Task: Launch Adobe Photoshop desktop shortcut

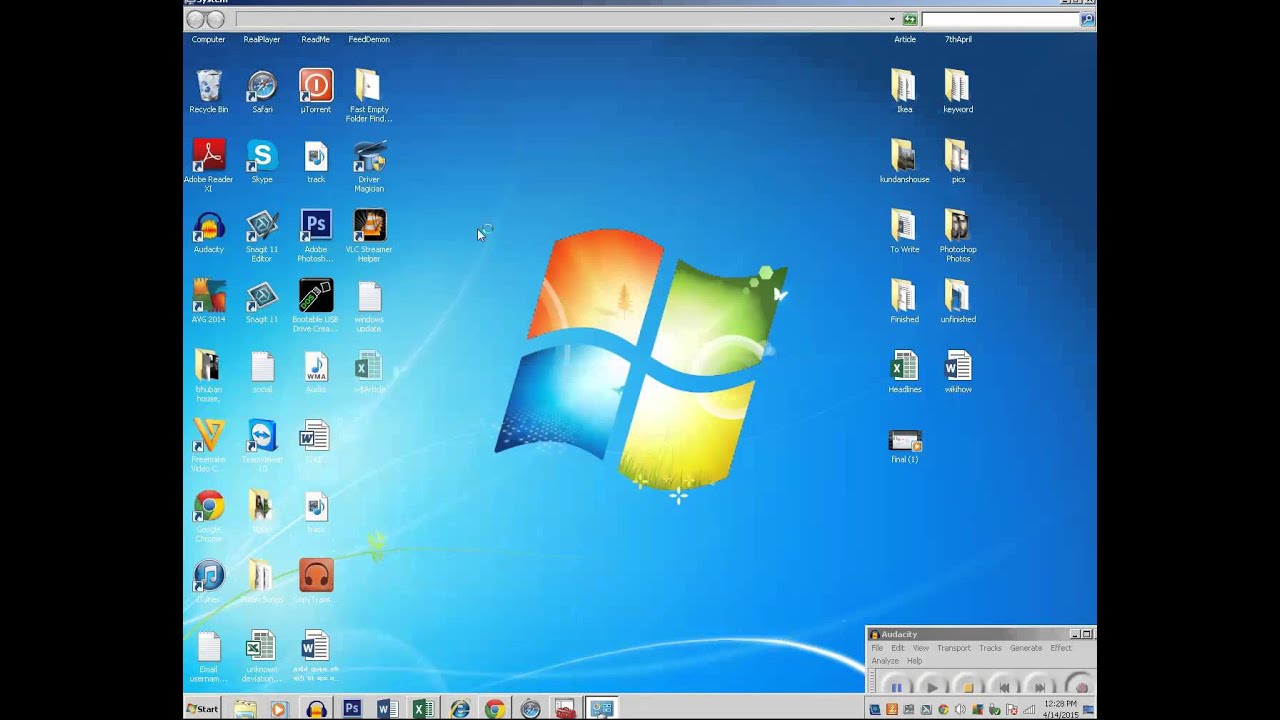Action: pyautogui.click(x=316, y=236)
